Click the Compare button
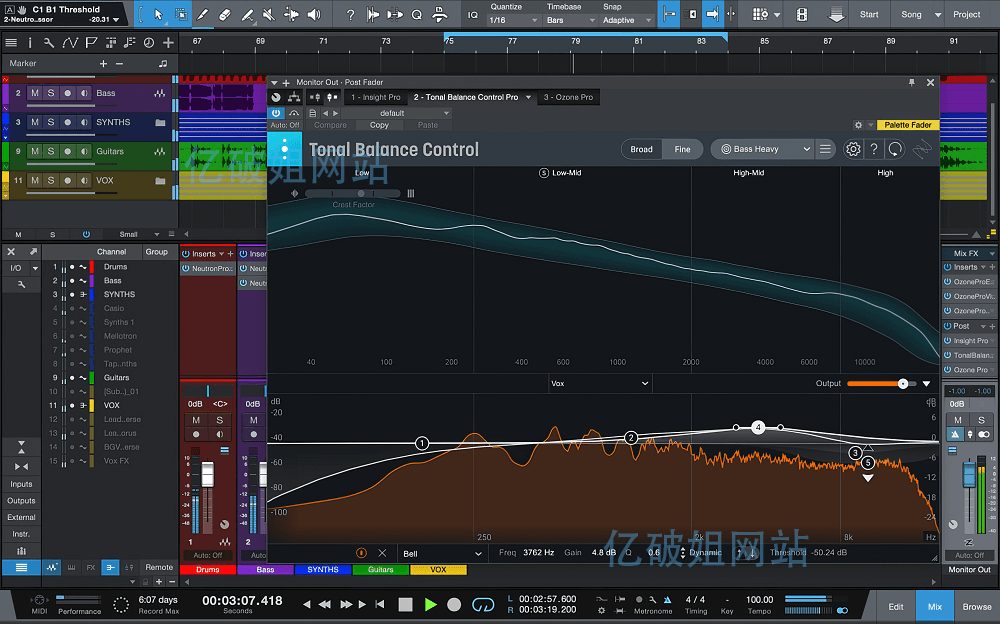 (330, 125)
